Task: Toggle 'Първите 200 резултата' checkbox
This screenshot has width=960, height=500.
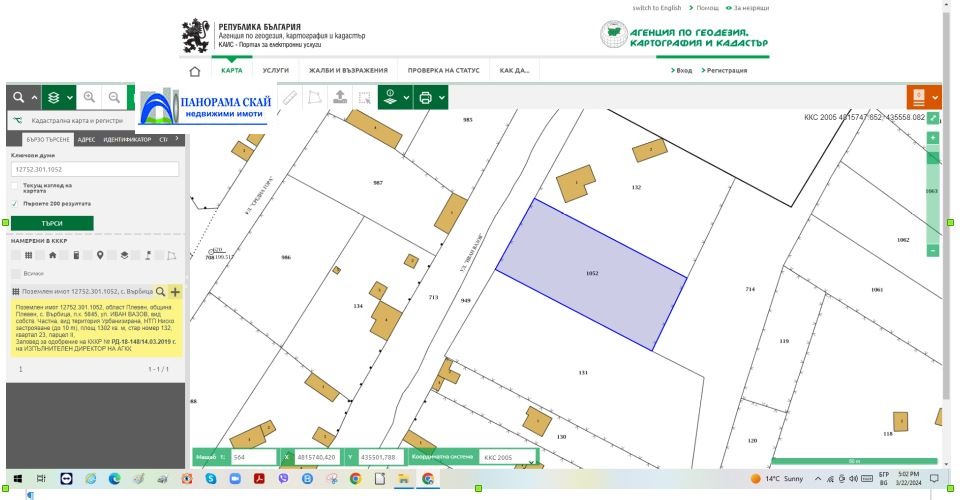Action: pos(15,203)
